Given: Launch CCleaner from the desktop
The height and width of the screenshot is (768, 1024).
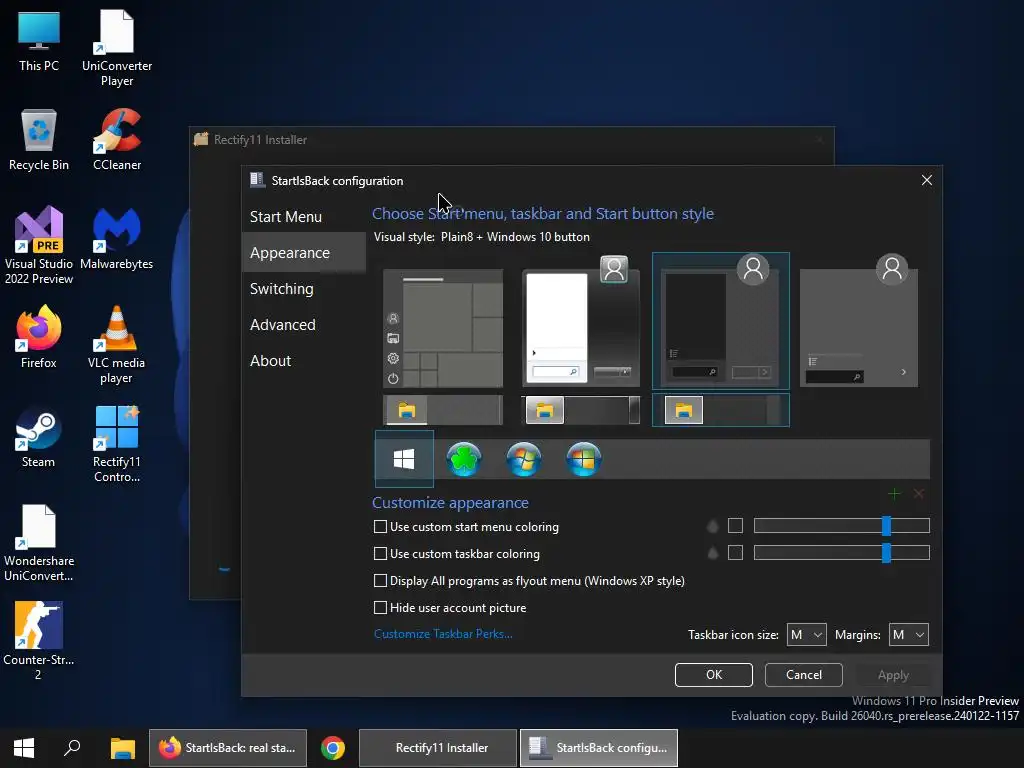Looking at the screenshot, I should click(x=117, y=140).
